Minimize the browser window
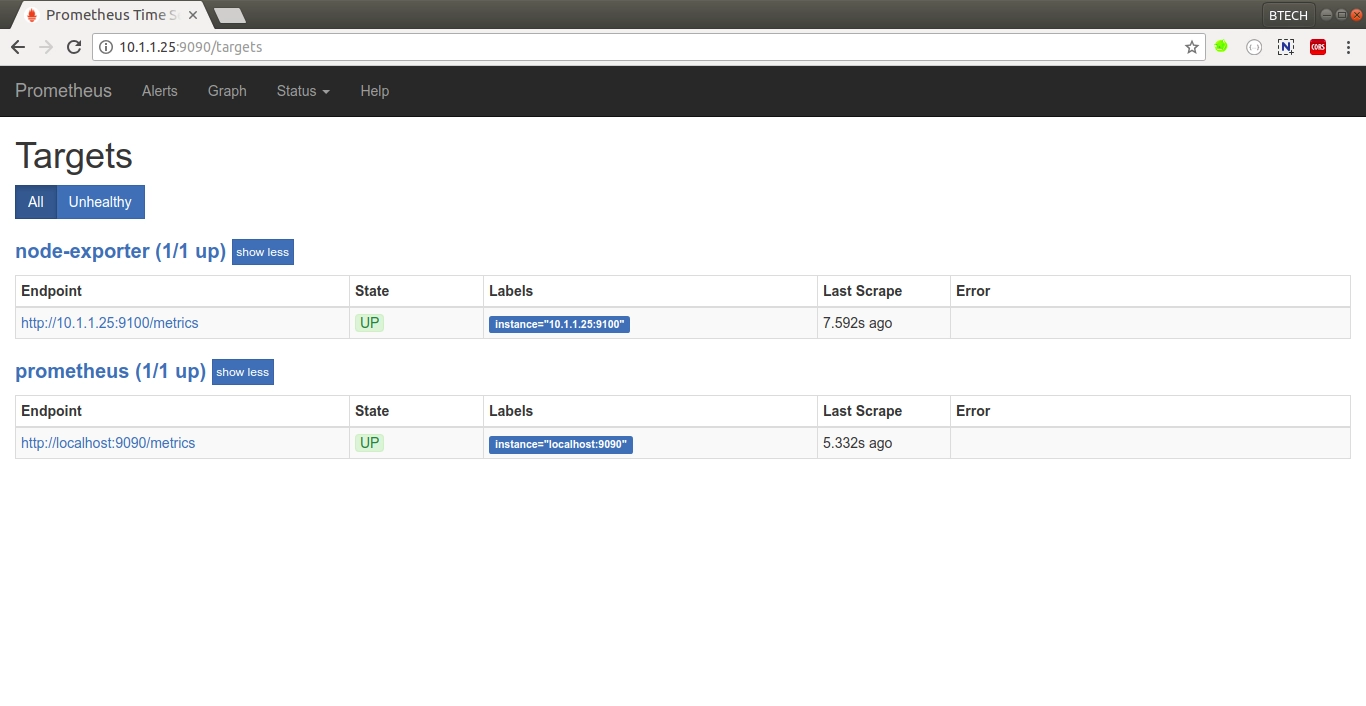Image resolution: width=1366 pixels, height=706 pixels. point(1326,14)
